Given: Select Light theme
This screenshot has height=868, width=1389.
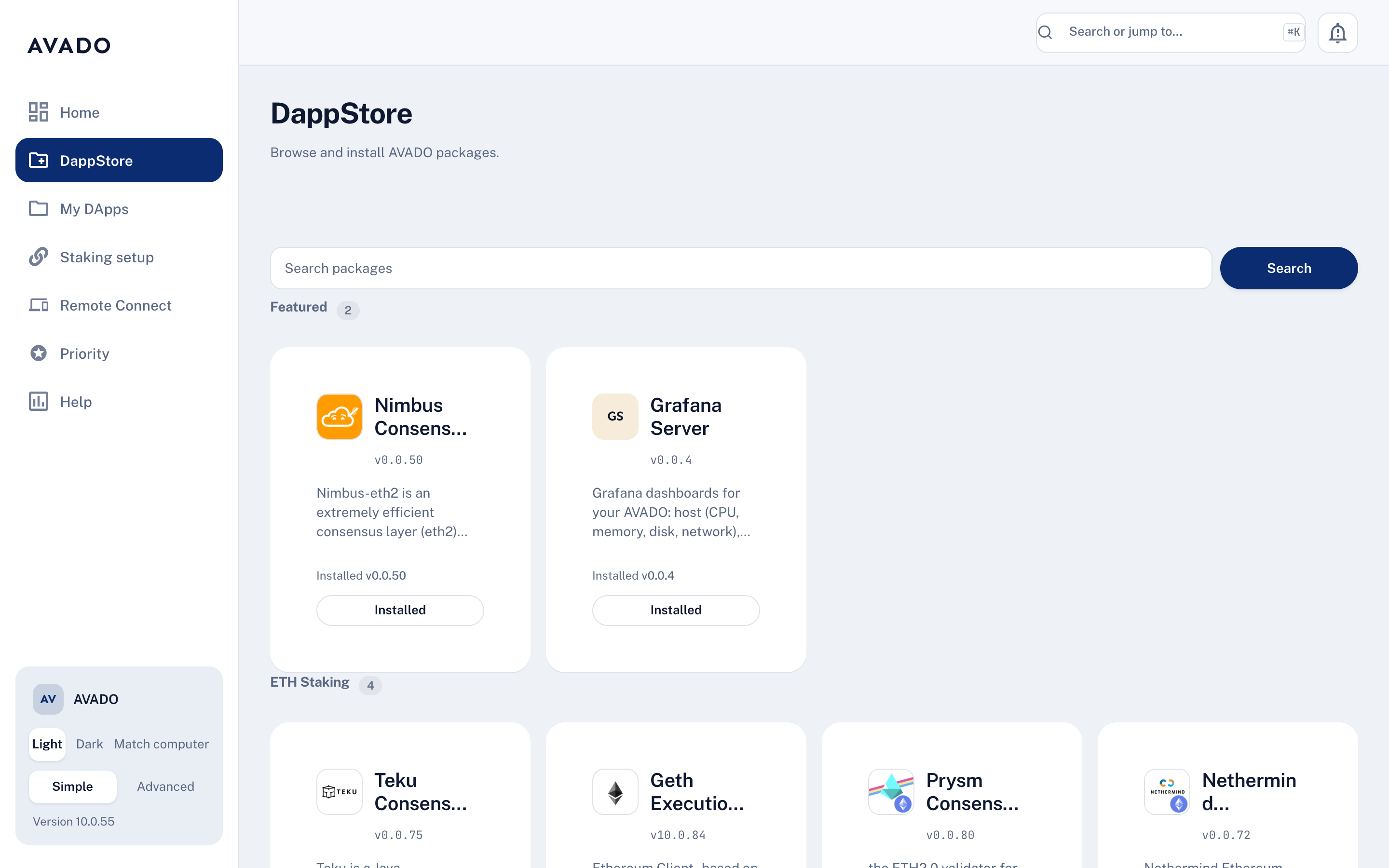Looking at the screenshot, I should tap(47, 744).
